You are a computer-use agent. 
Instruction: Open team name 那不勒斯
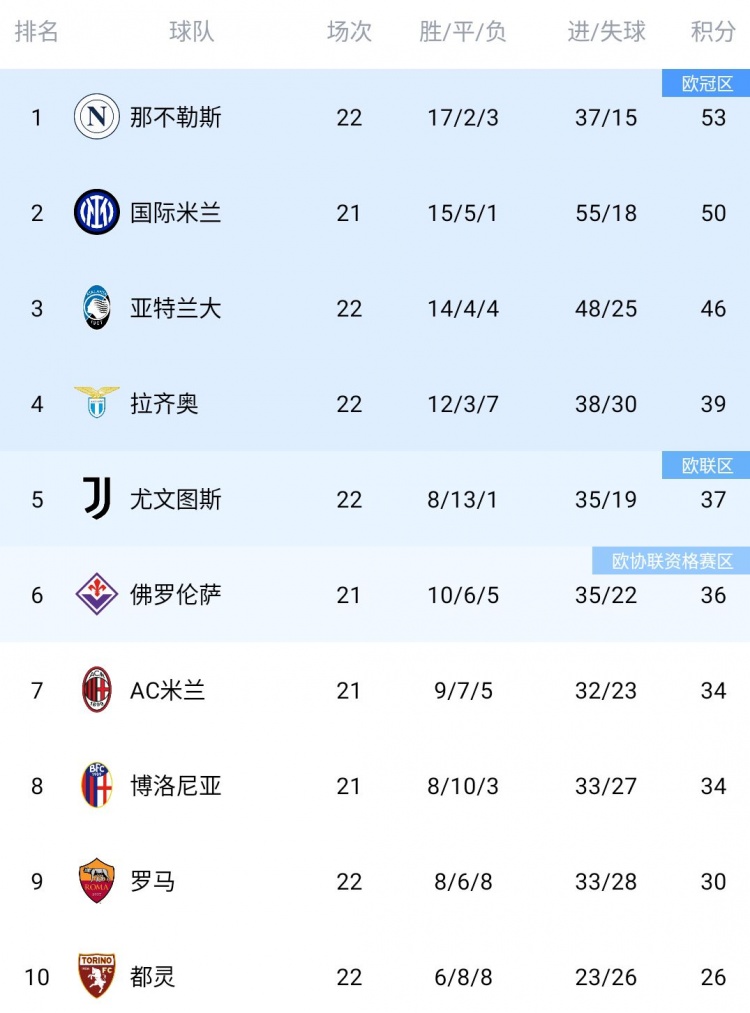176,117
